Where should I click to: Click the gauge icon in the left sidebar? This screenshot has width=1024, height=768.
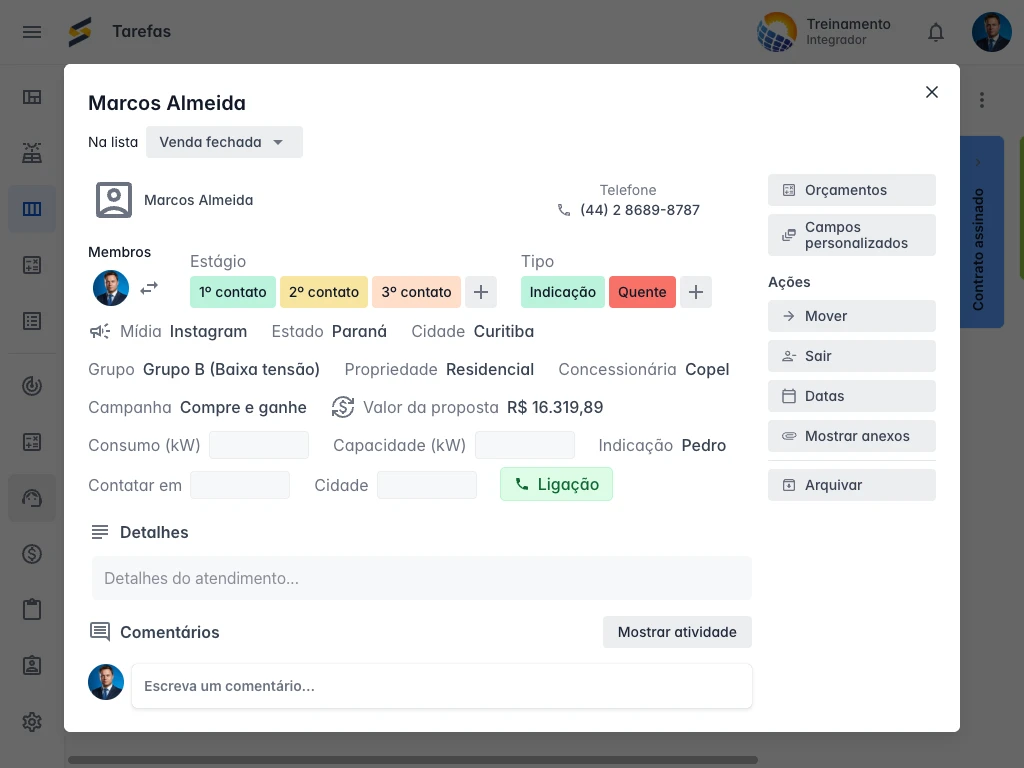pos(32,386)
